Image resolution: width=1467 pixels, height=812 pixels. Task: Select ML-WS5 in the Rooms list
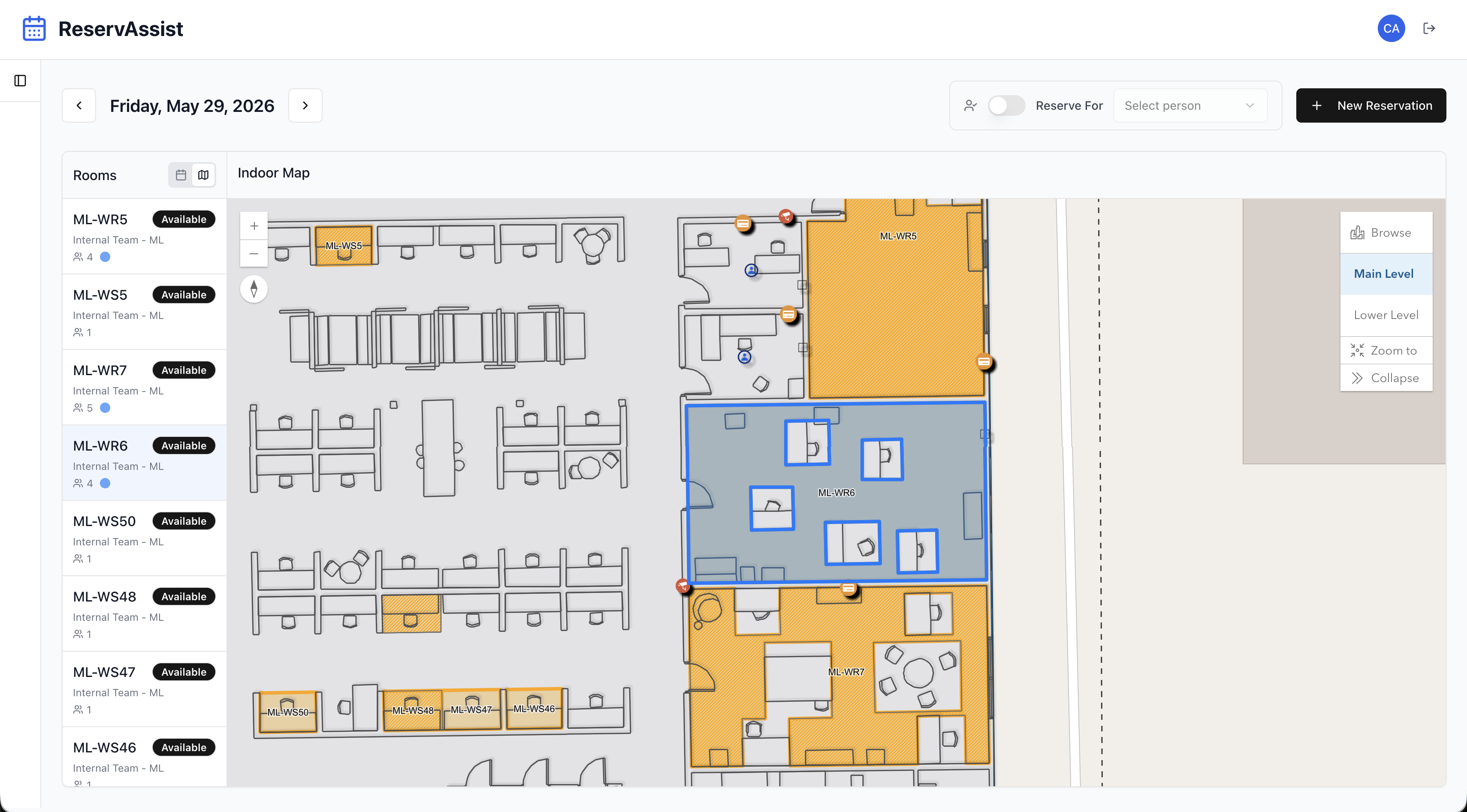pyautogui.click(x=144, y=312)
